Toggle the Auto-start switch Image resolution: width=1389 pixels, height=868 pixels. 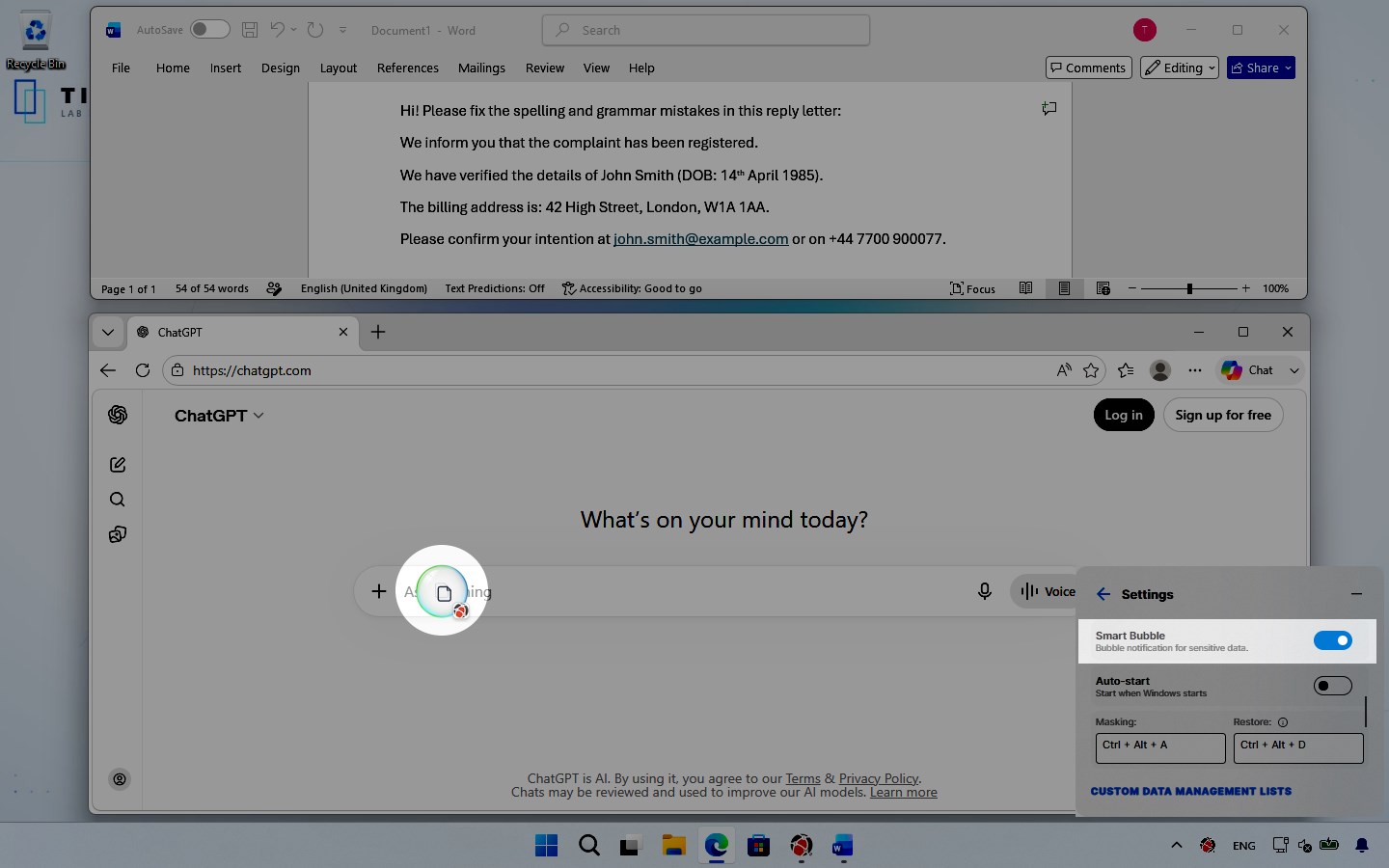(x=1333, y=686)
